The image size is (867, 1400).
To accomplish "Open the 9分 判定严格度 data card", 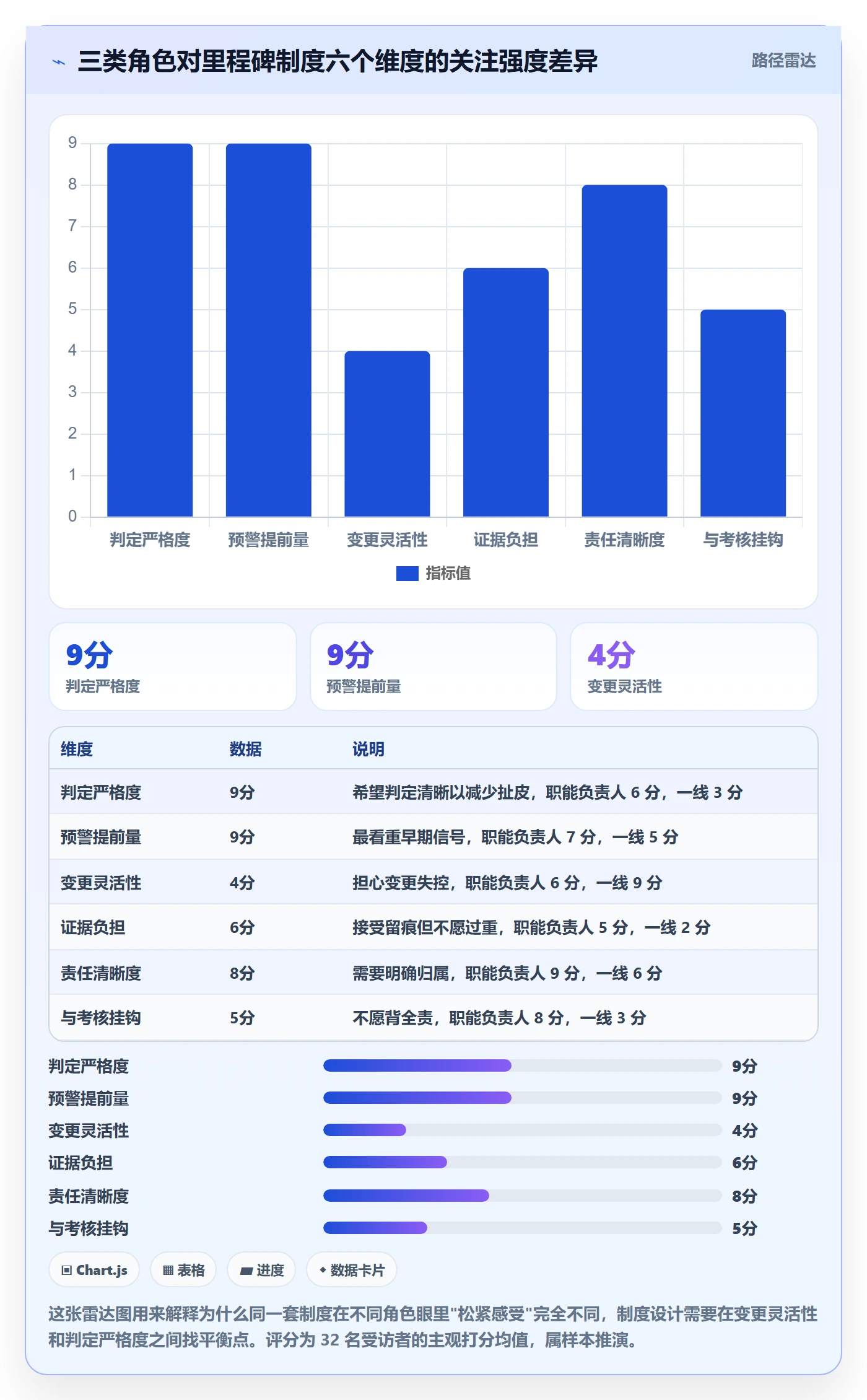I will click(x=173, y=667).
